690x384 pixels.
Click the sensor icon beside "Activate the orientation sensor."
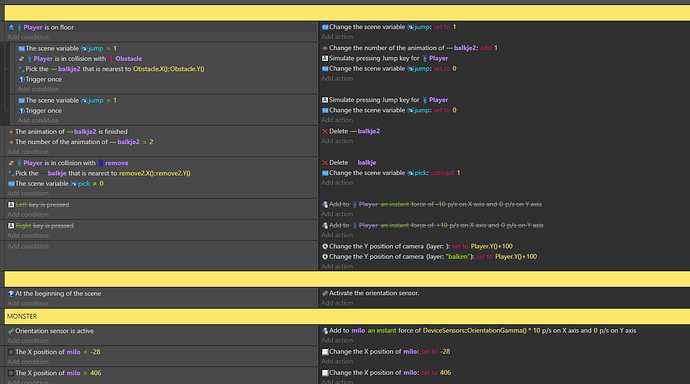click(x=325, y=293)
